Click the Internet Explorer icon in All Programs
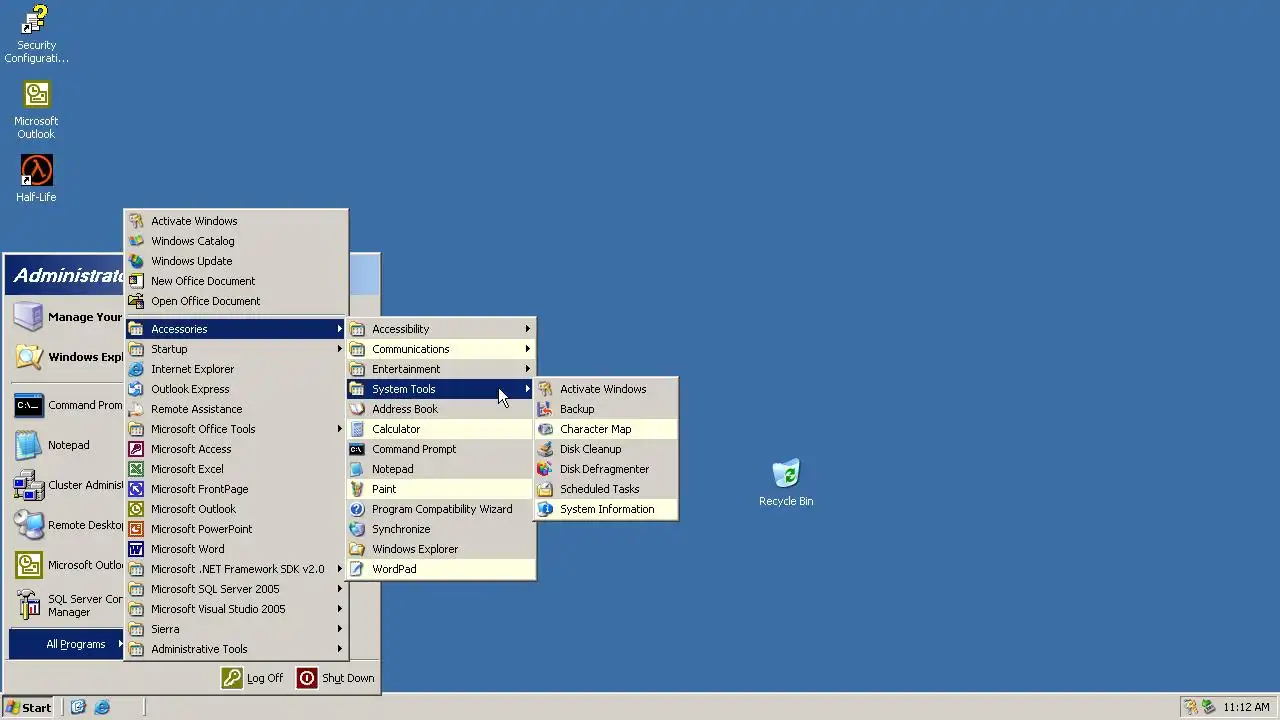 pos(136,369)
